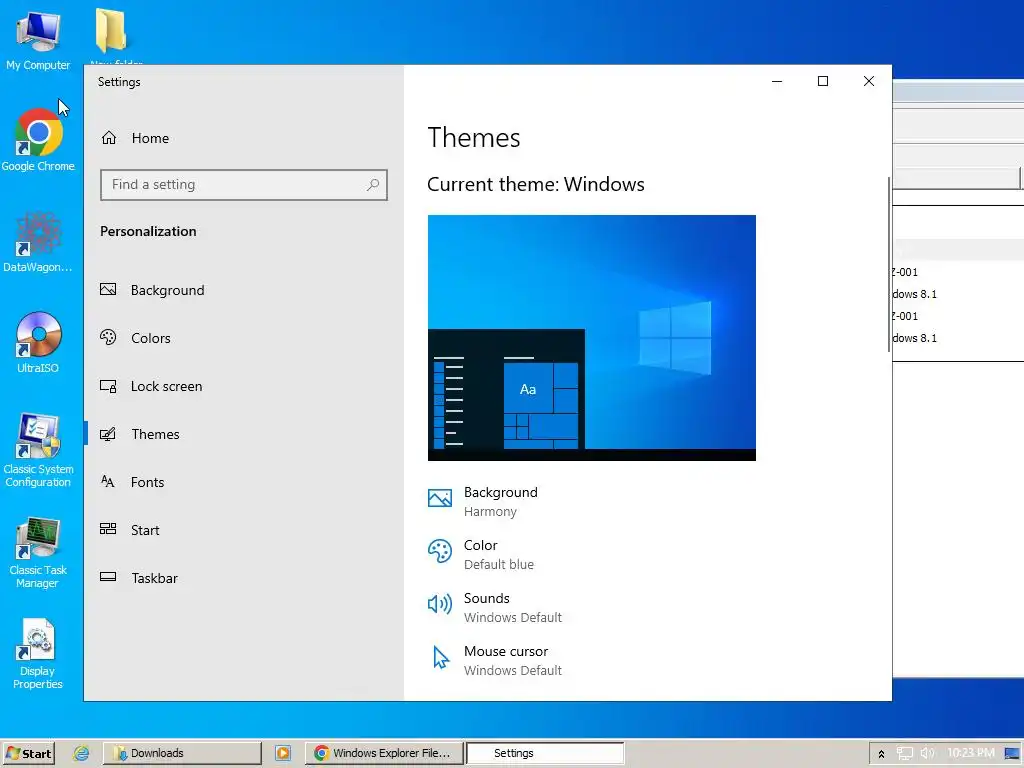Open the DataWagon desktop shortcut
The image size is (1024, 768).
click(x=38, y=242)
